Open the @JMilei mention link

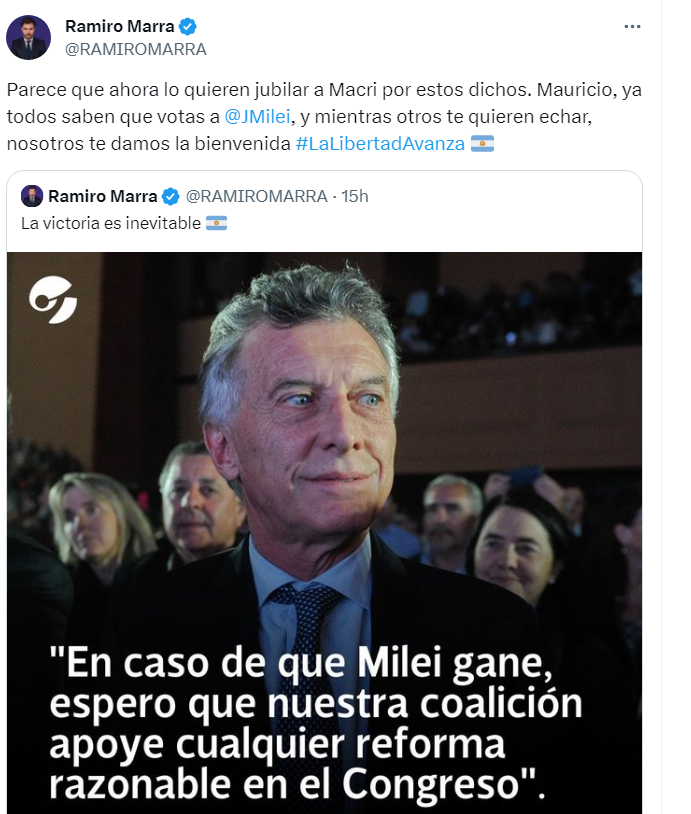257,116
